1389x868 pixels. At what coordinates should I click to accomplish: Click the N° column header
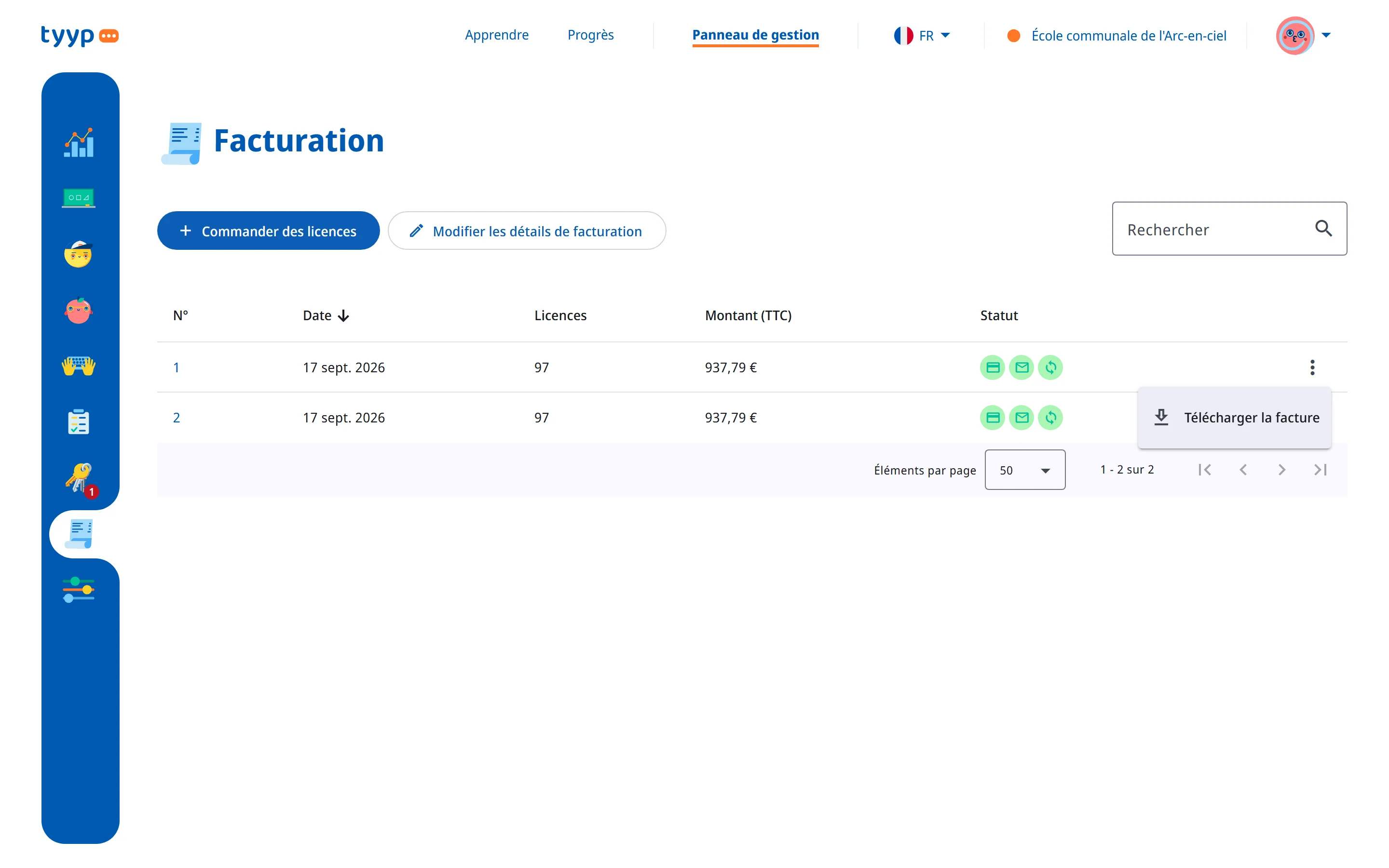point(180,316)
